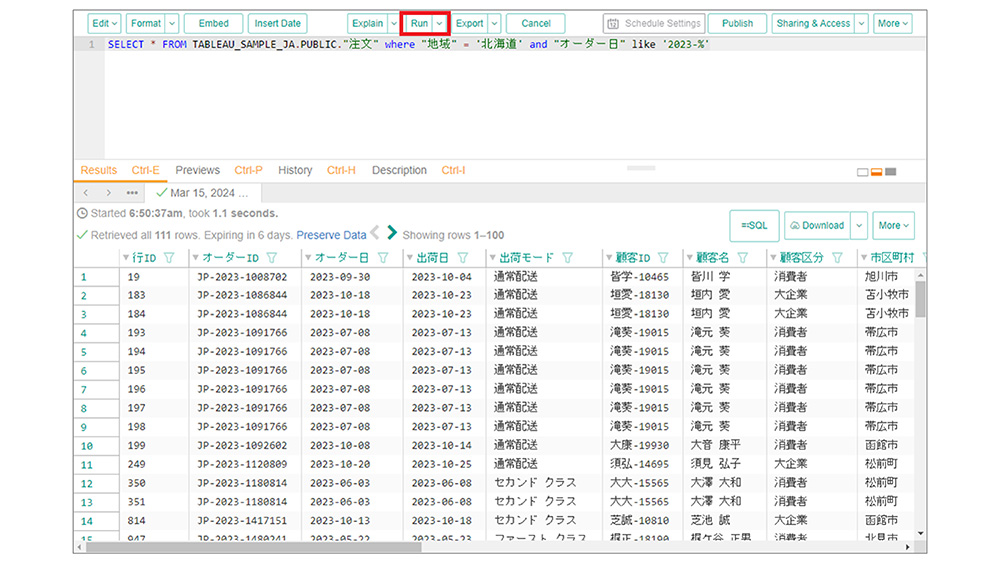
Task: Filter the 行ID column
Action: 169,258
